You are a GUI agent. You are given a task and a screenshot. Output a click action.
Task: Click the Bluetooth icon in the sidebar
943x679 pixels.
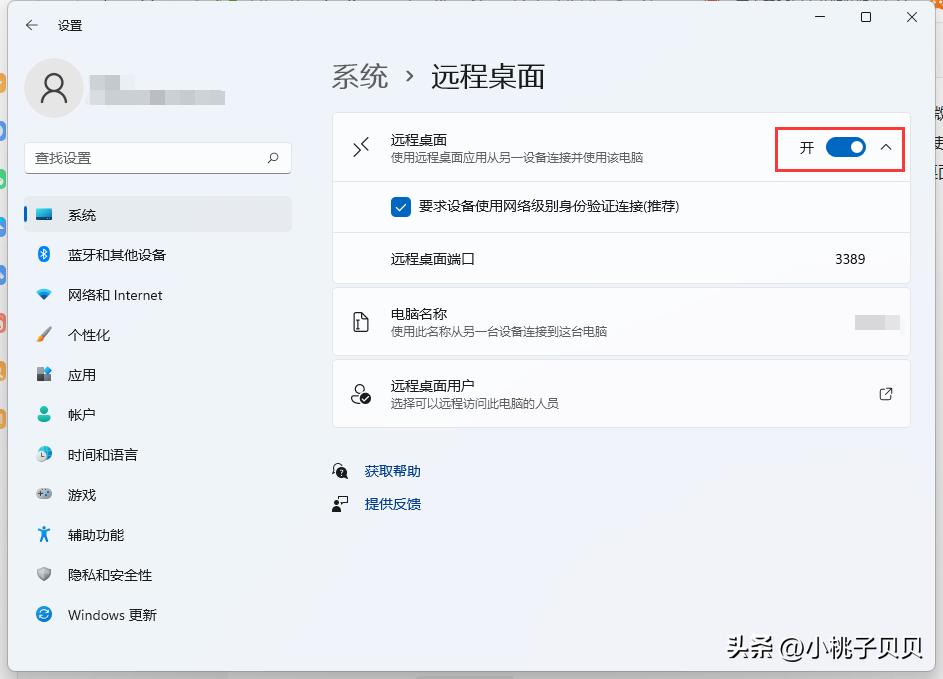(42, 255)
